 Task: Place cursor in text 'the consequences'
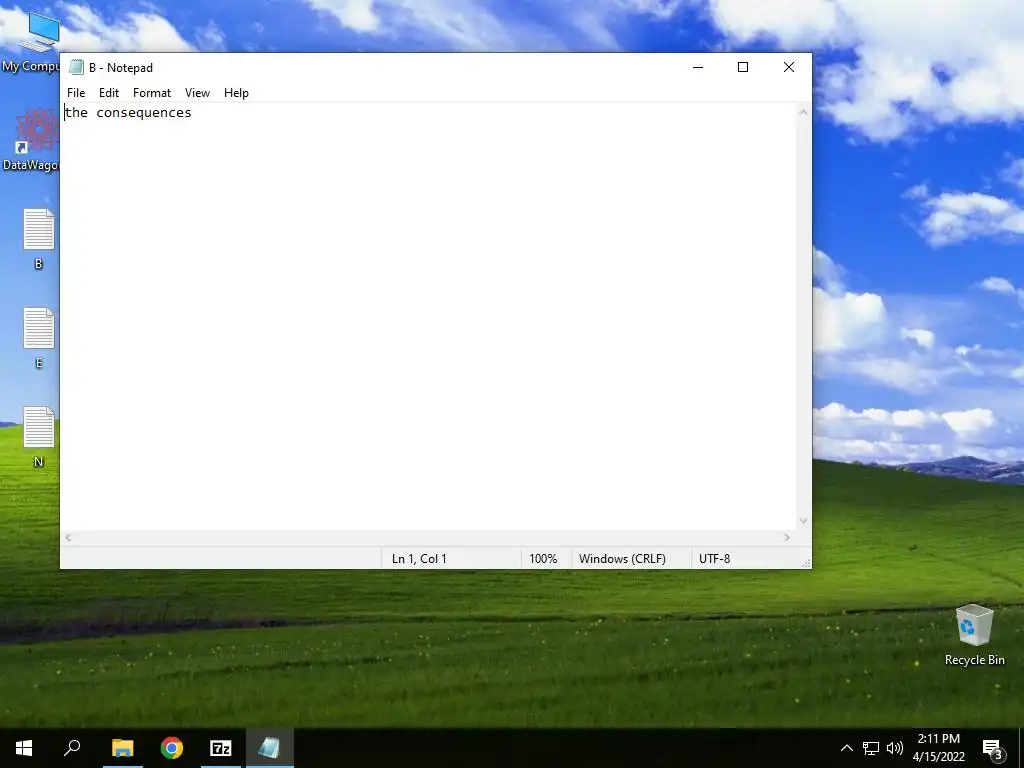tap(128, 113)
